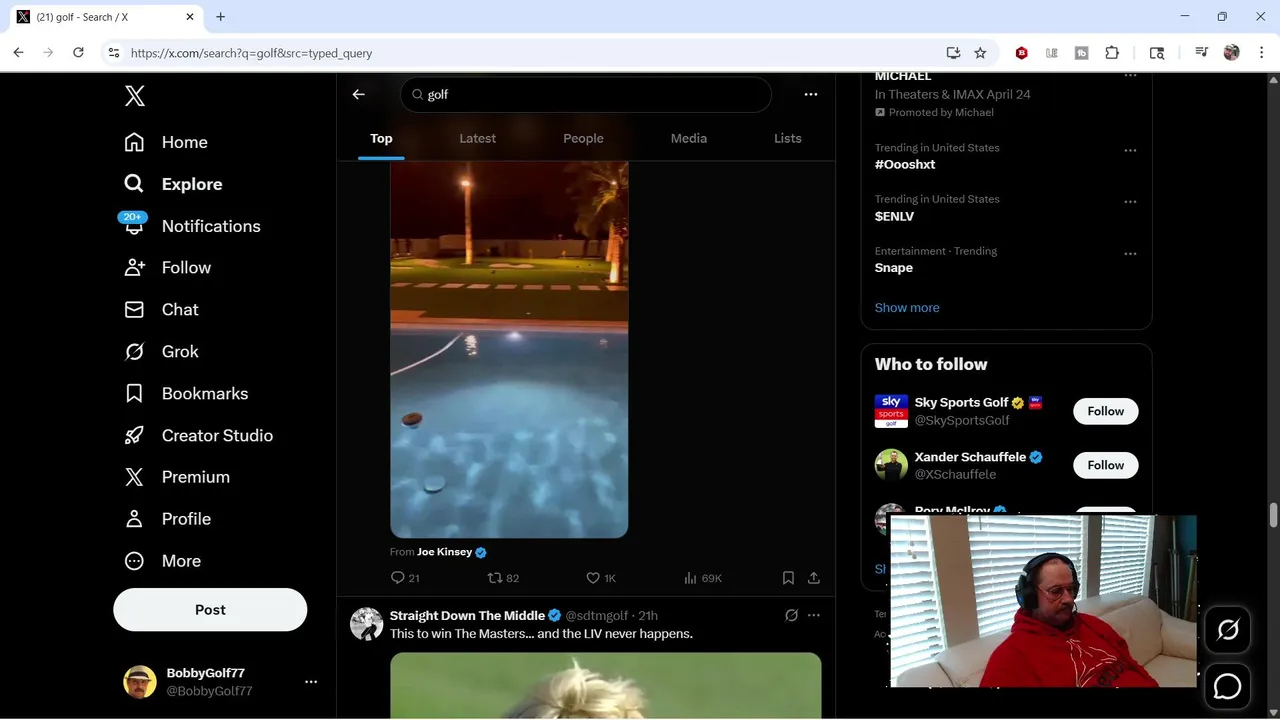Click browser back button
1280x720 pixels.
(x=18, y=53)
